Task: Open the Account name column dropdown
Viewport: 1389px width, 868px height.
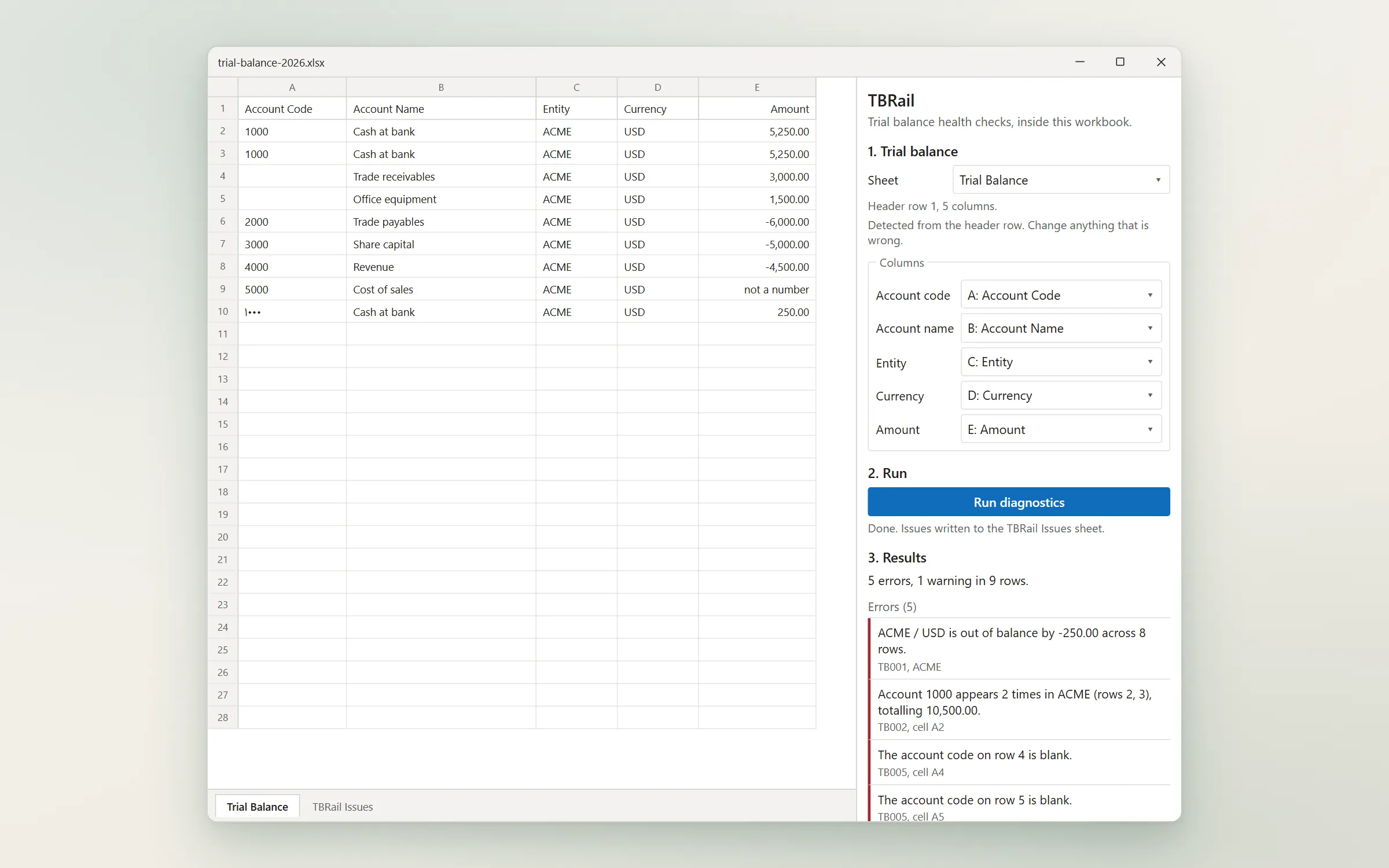Action: click(x=1060, y=328)
